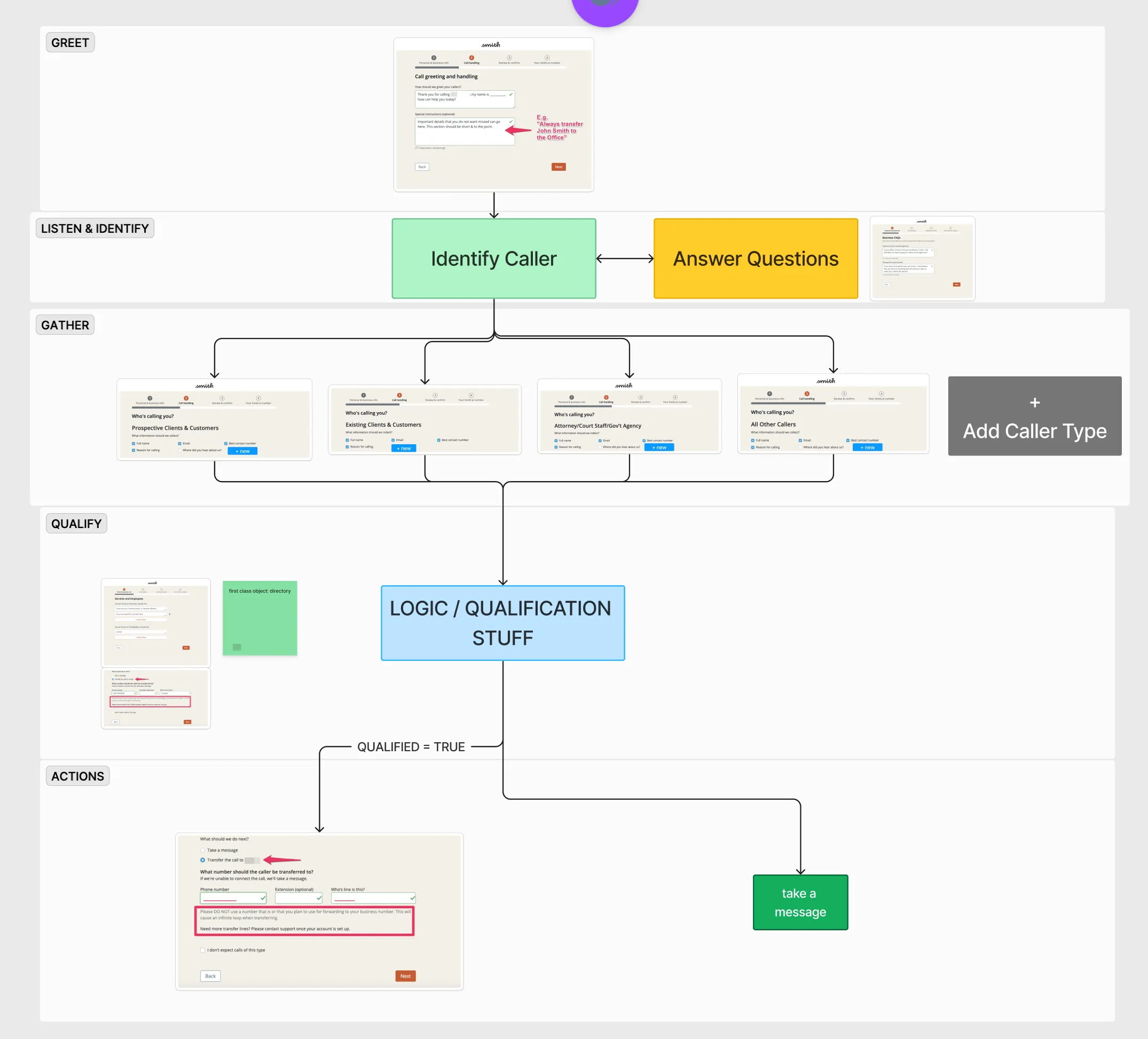Click + new in Attorney/Court Staff card
The height and width of the screenshot is (1039, 1148).
(659, 447)
